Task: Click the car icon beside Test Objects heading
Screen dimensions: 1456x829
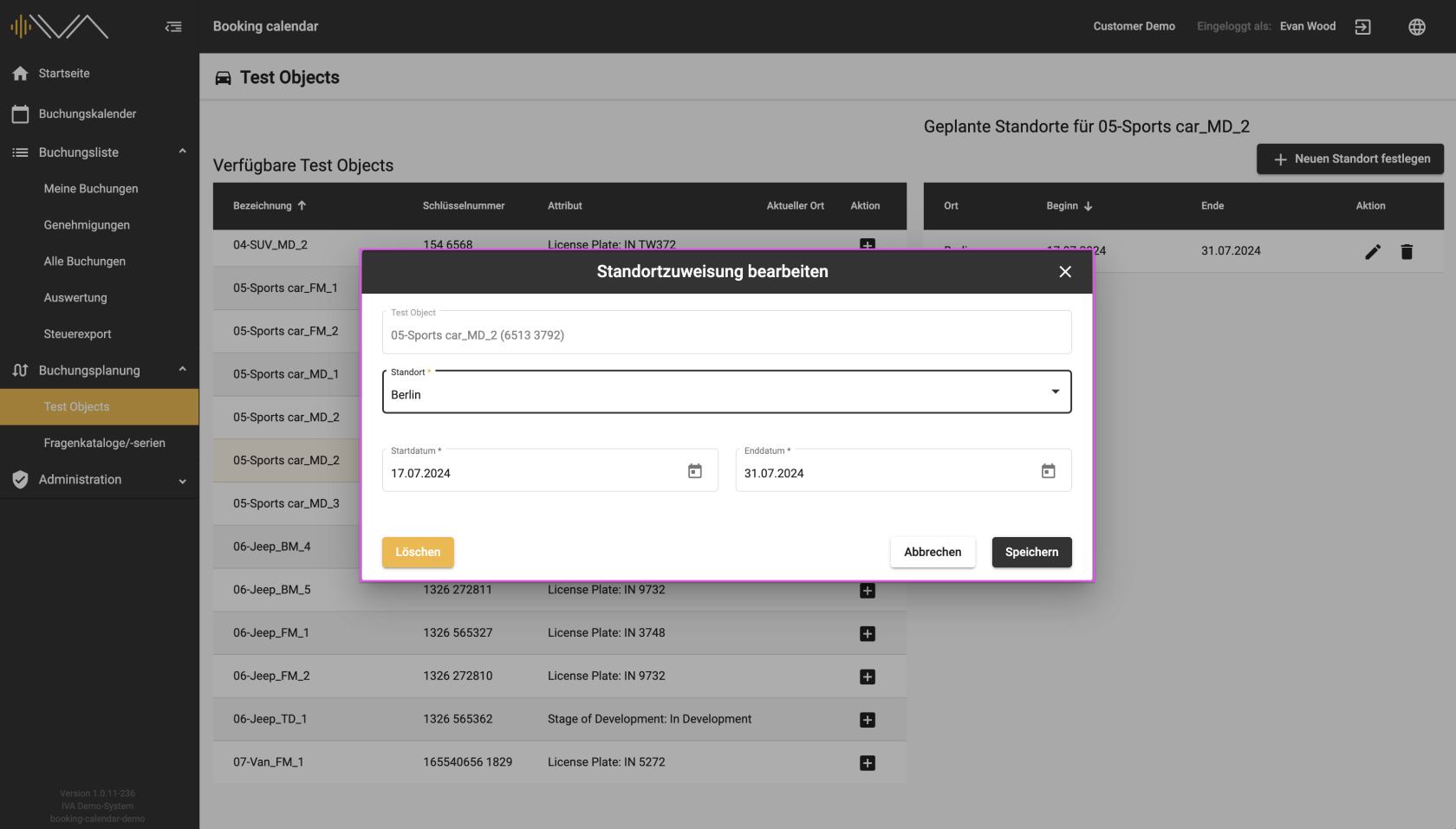Action: [x=223, y=78]
